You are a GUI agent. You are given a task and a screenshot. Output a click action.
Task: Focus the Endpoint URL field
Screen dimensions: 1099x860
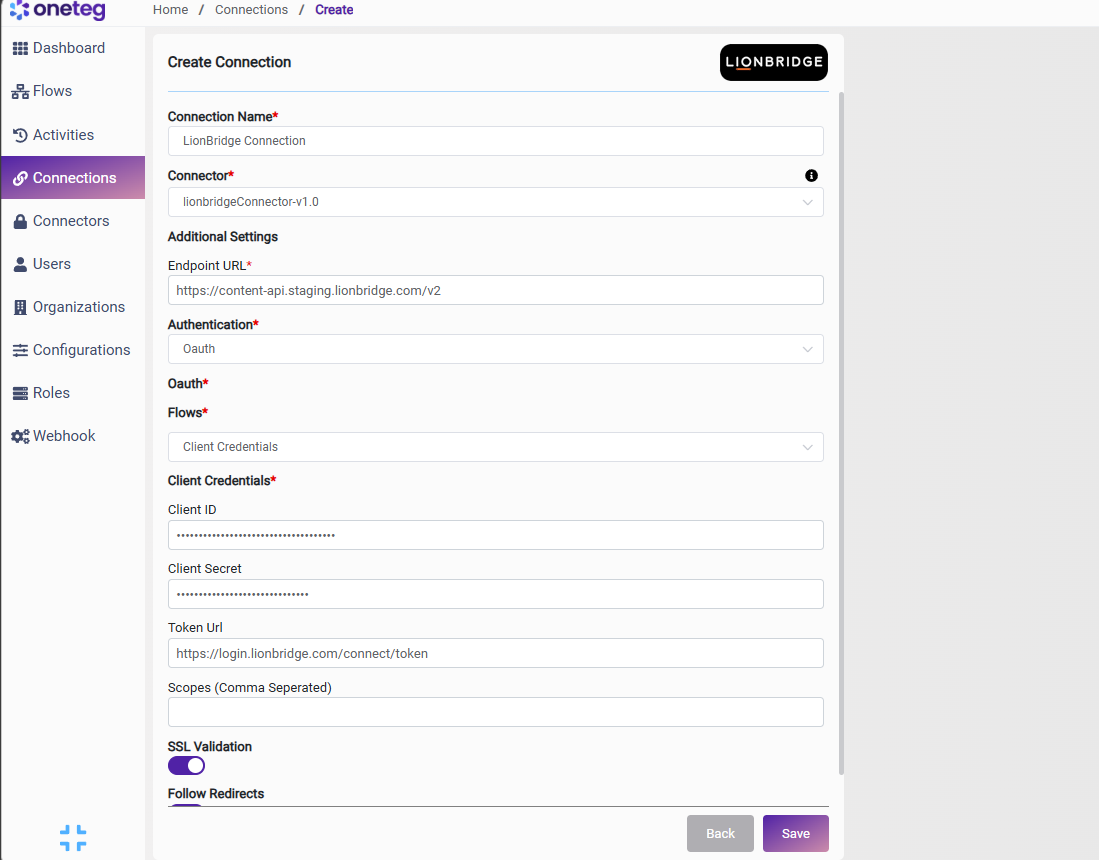(x=496, y=290)
